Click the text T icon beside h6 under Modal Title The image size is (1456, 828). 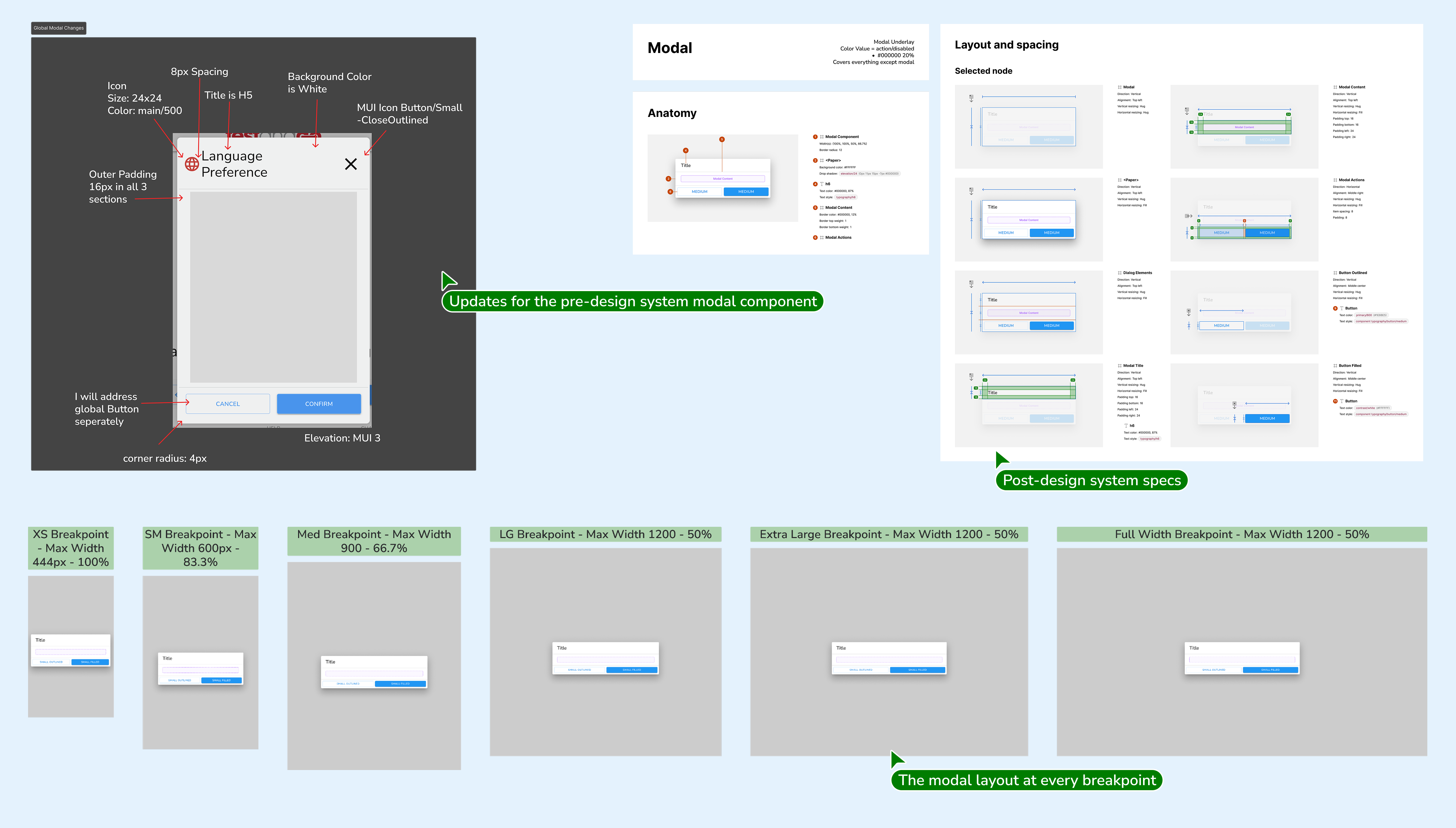tap(1125, 425)
